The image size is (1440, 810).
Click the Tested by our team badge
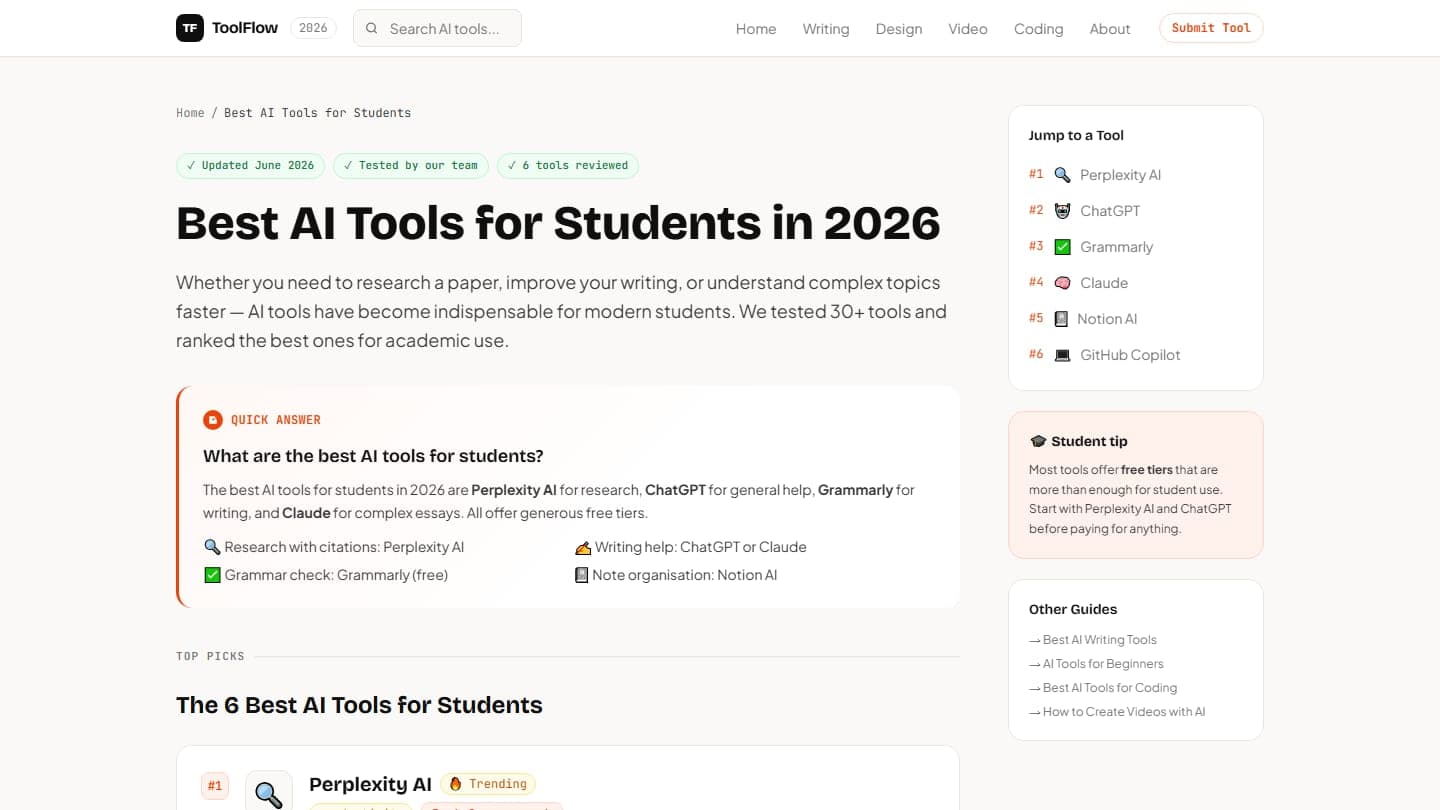tap(411, 166)
